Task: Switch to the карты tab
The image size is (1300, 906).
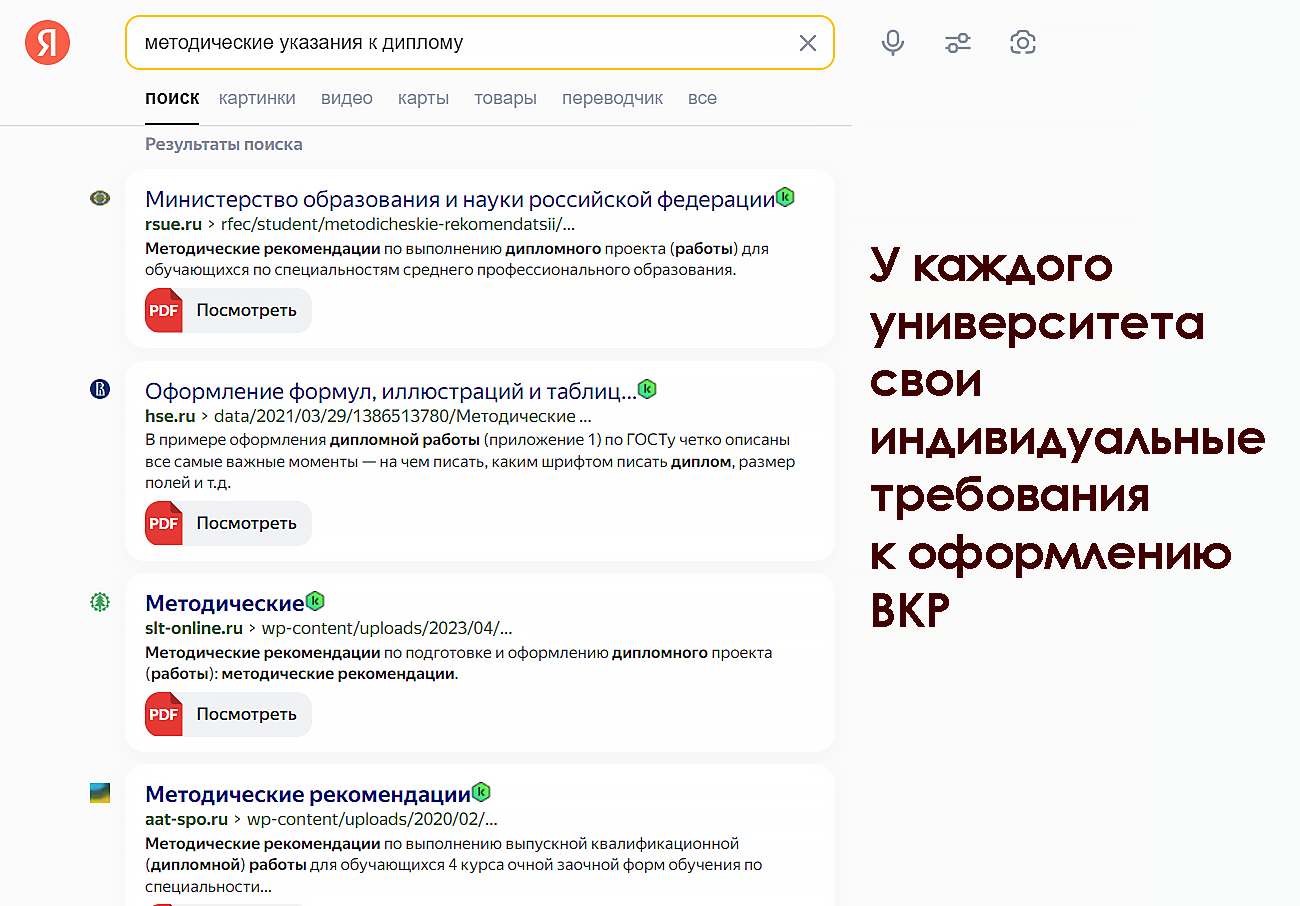Action: coord(423,98)
